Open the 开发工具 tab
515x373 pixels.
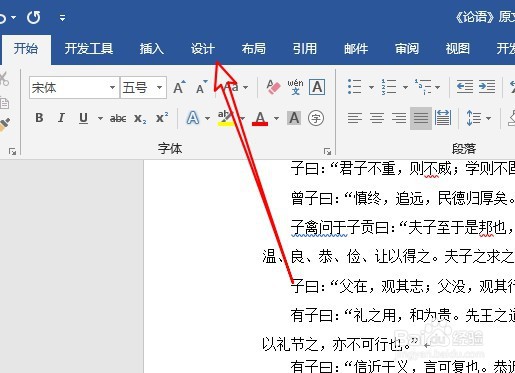pyautogui.click(x=89, y=49)
